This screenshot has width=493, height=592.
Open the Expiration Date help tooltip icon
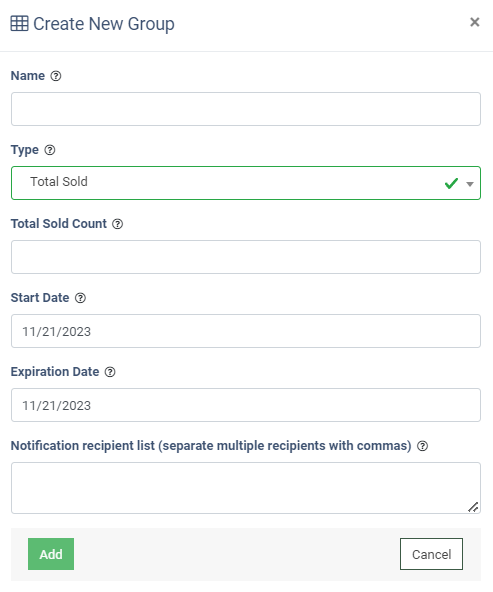[x=110, y=372]
